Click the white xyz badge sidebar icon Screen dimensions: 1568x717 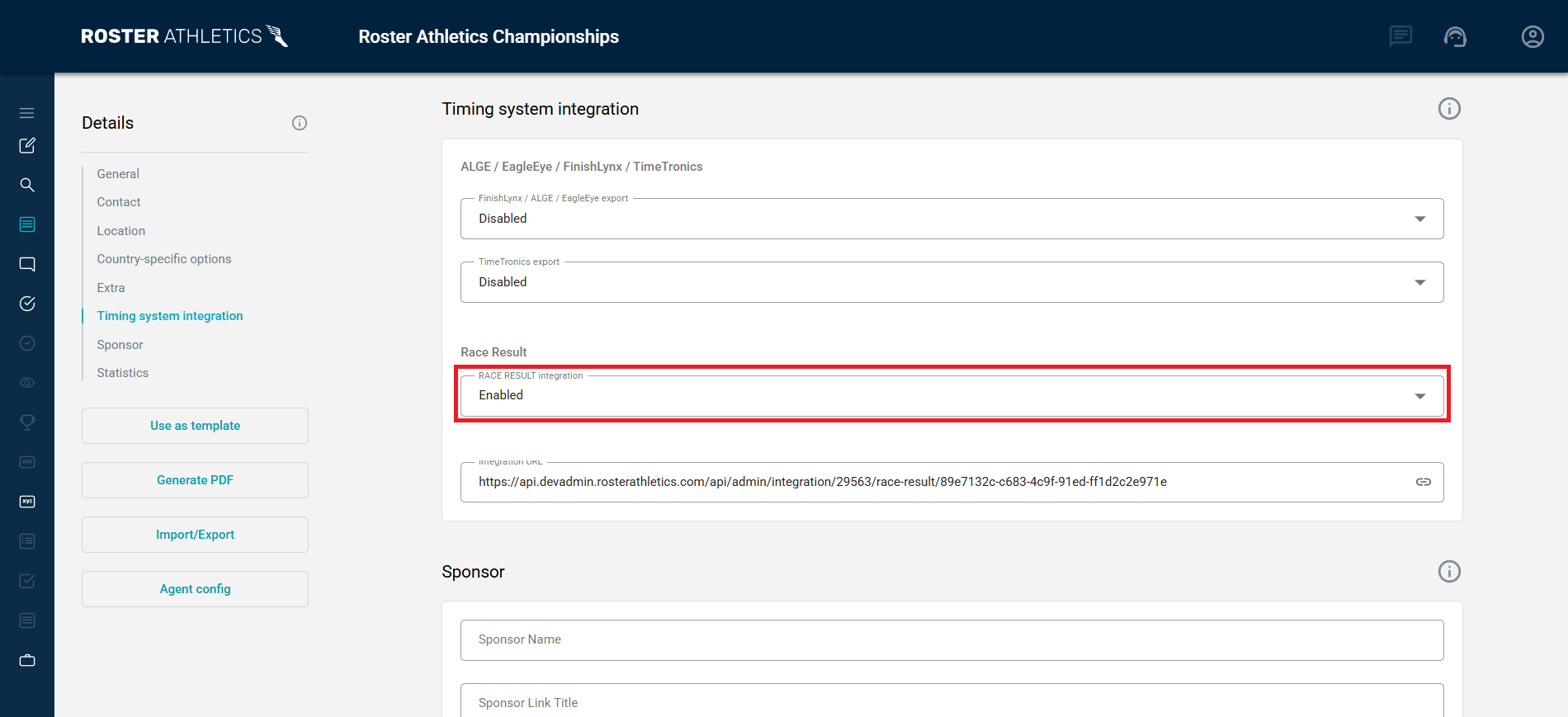pyautogui.click(x=27, y=502)
